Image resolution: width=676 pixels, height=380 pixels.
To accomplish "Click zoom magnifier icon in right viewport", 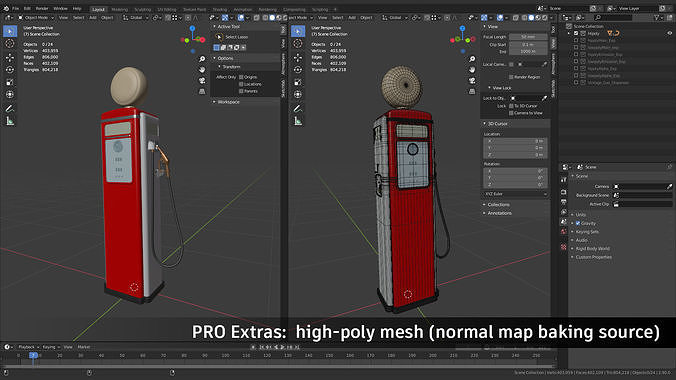I will [x=472, y=59].
